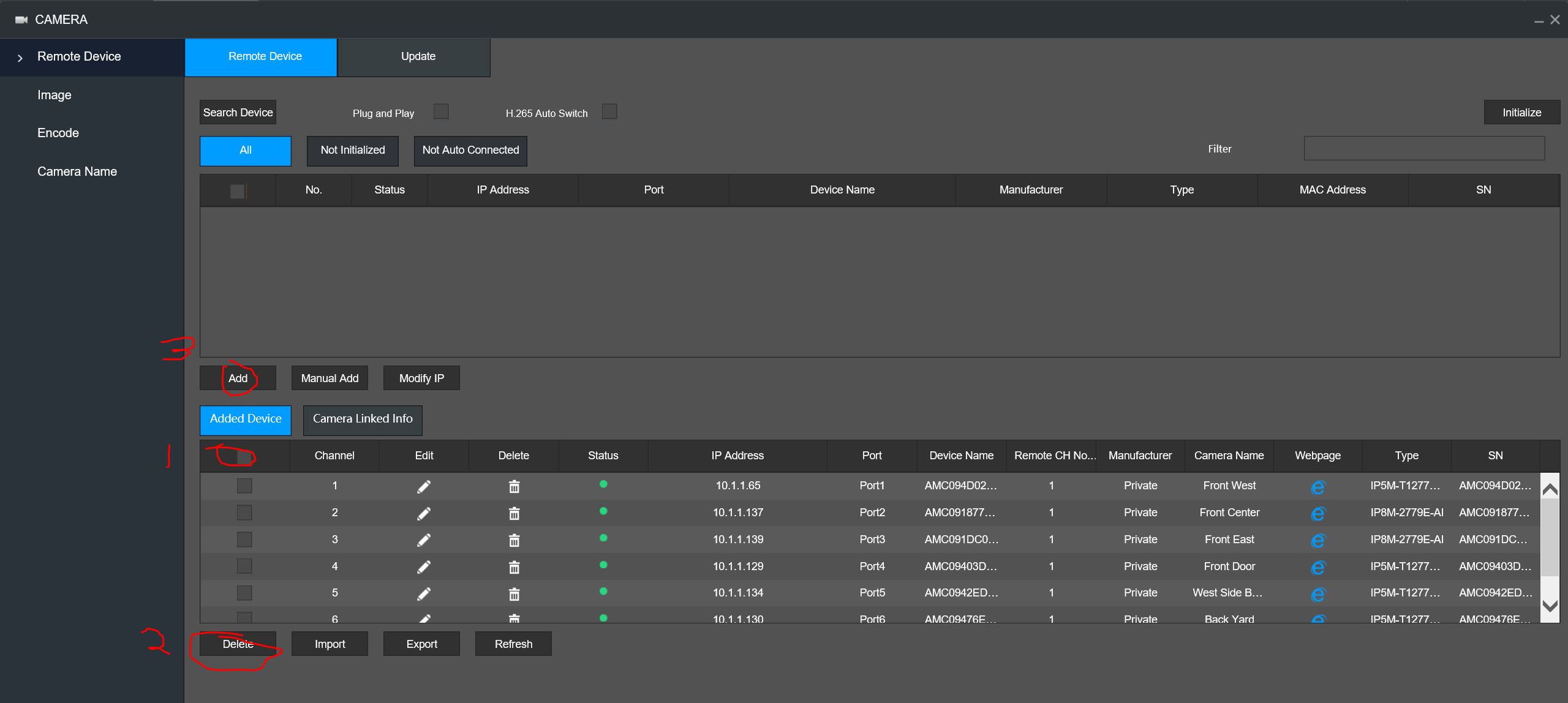Expand the Remote Device sidebar arrow
Screen dimensions: 1568x703
click(x=20, y=58)
